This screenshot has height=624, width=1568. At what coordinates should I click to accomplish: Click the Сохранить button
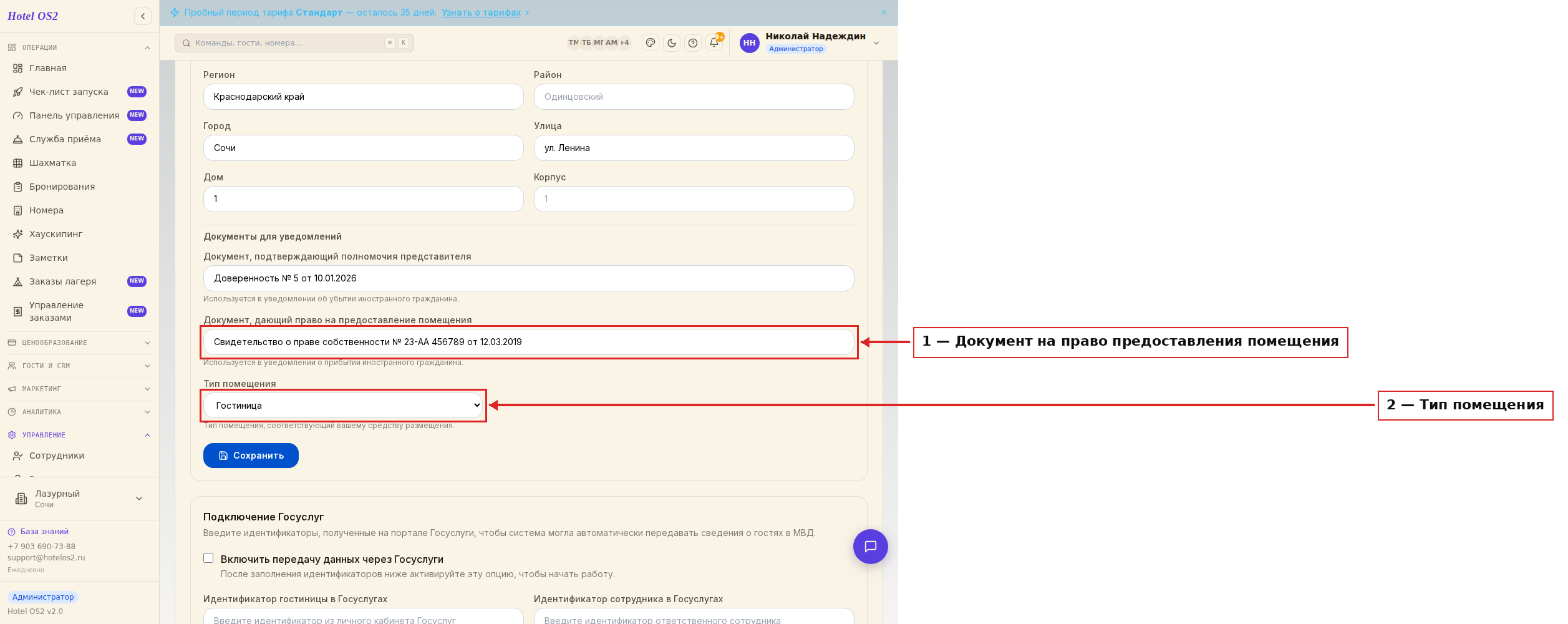coord(251,456)
